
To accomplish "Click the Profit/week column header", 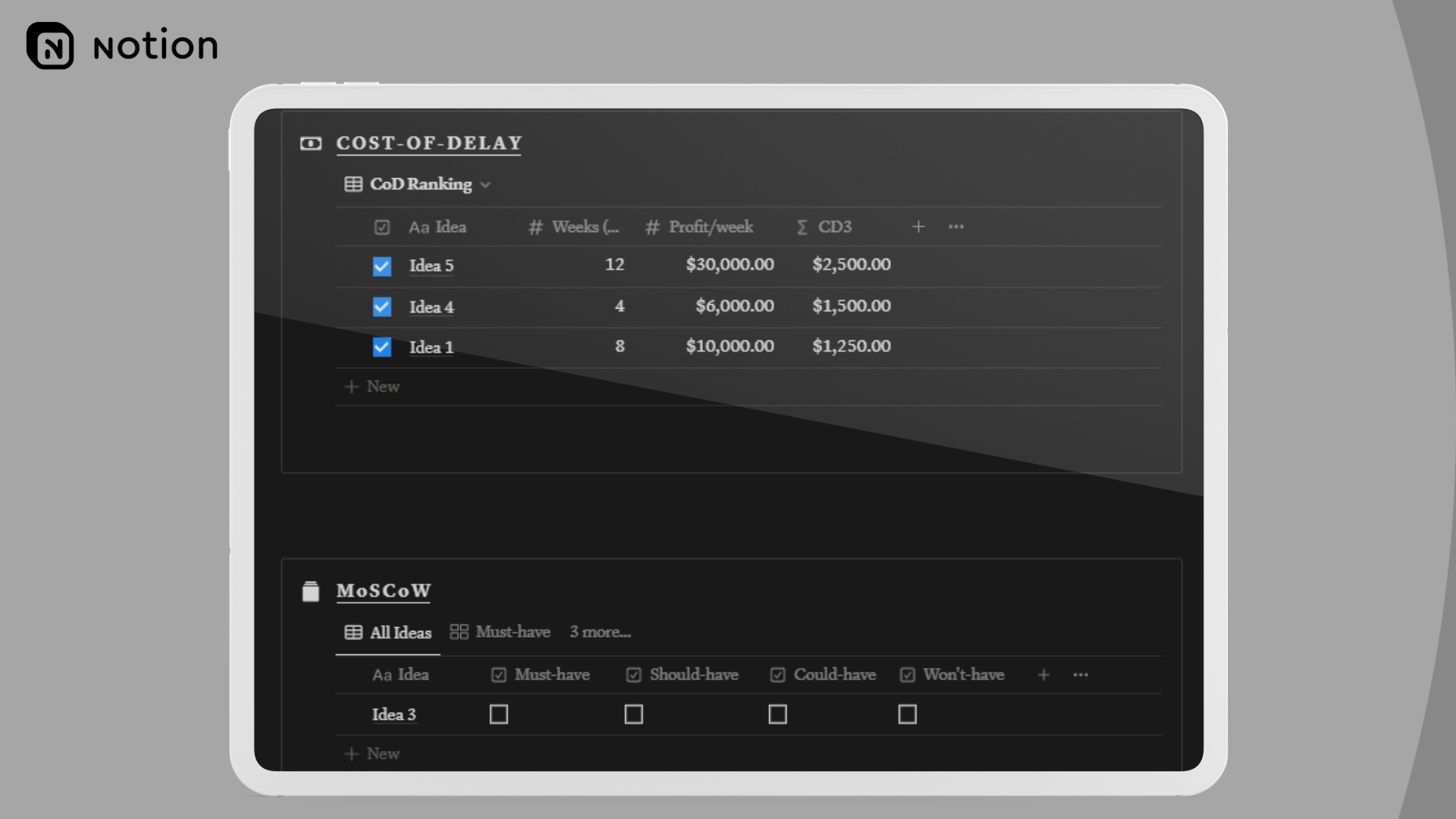I will tap(699, 227).
